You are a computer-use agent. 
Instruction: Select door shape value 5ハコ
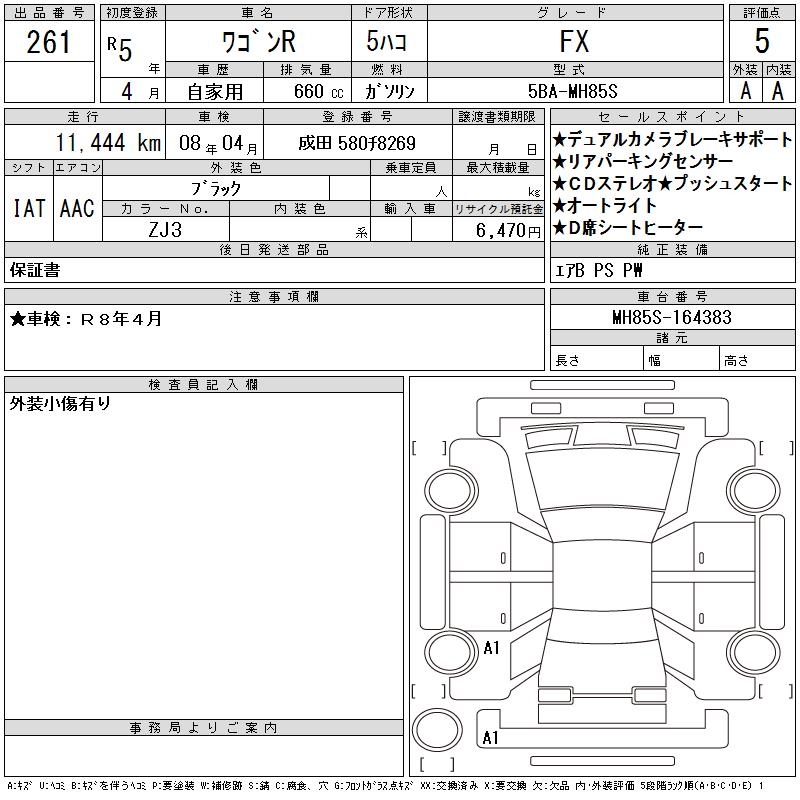pos(387,41)
